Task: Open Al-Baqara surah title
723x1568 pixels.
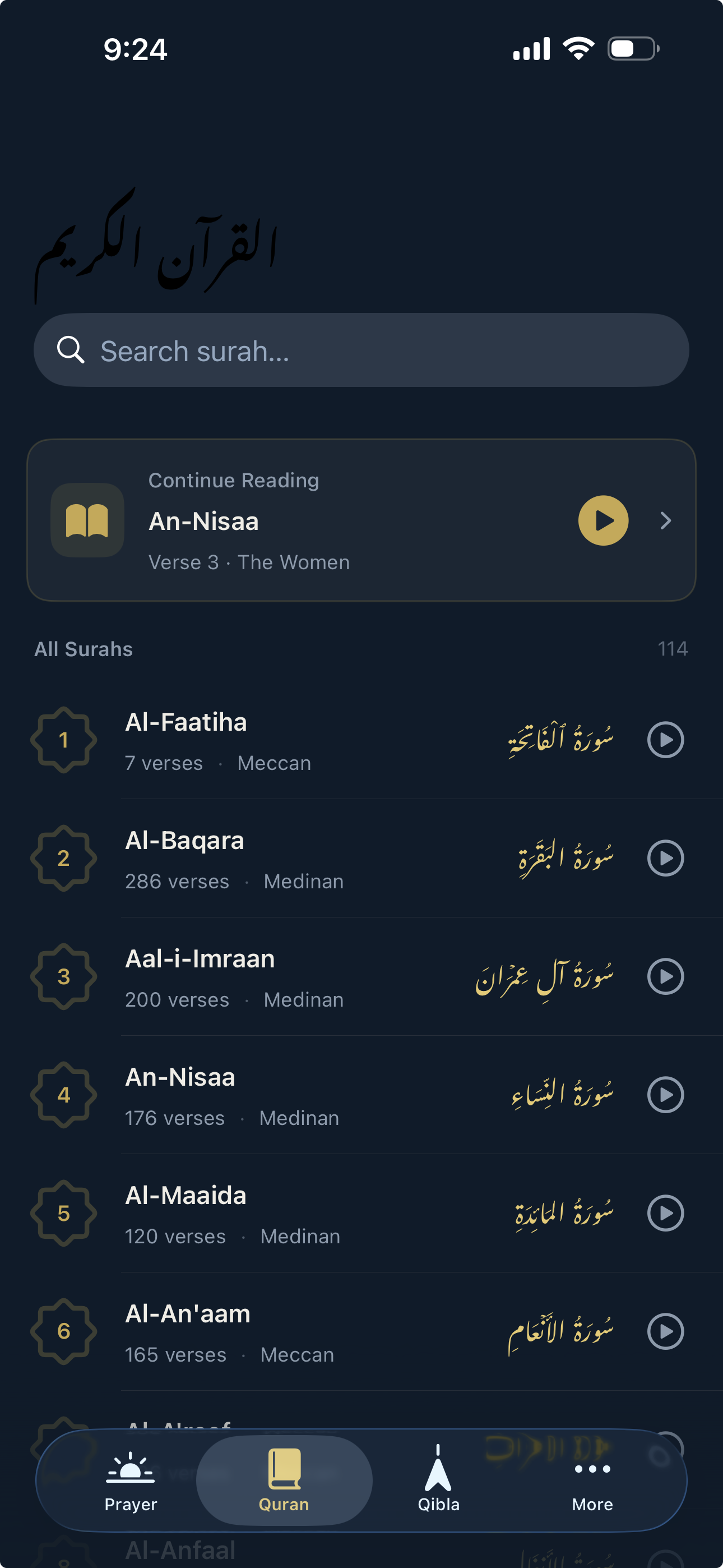Action: click(184, 841)
